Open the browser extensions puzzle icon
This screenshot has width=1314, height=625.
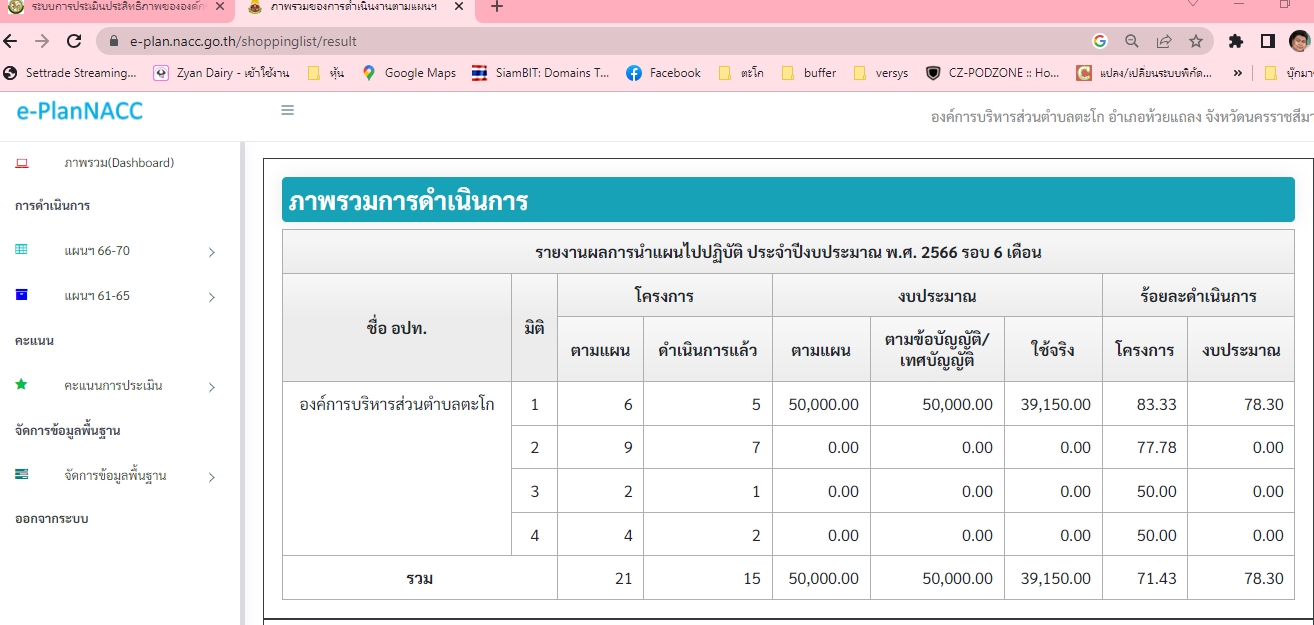click(x=1236, y=41)
